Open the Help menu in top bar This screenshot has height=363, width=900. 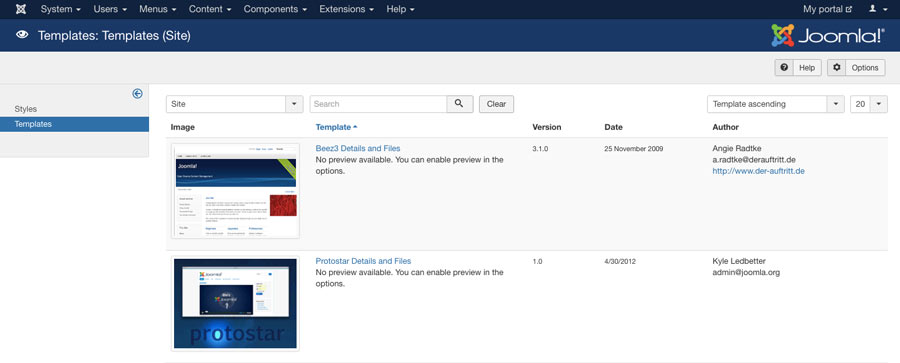point(401,9)
